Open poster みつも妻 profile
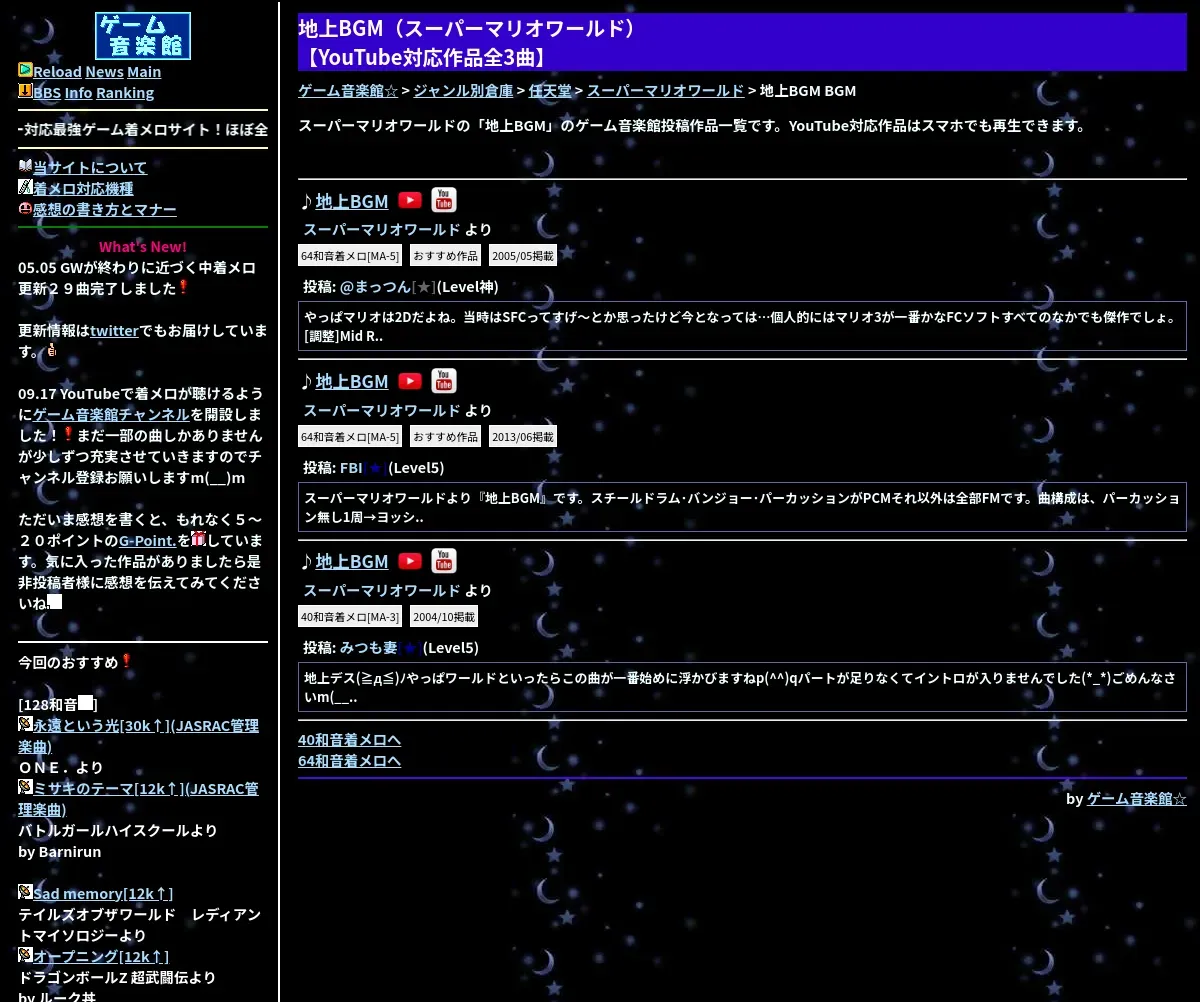Viewport: 1200px width, 1002px height. coord(368,647)
